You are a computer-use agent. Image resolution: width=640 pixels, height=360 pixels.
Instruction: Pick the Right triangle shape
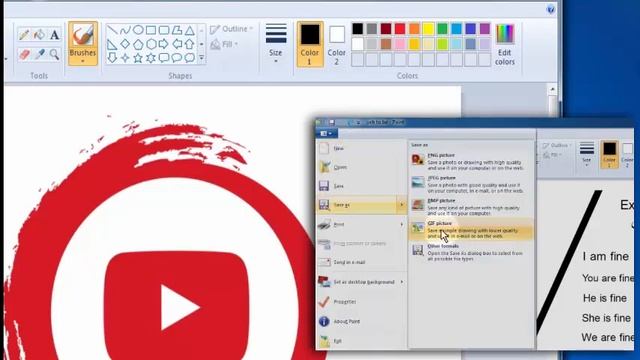[112, 44]
